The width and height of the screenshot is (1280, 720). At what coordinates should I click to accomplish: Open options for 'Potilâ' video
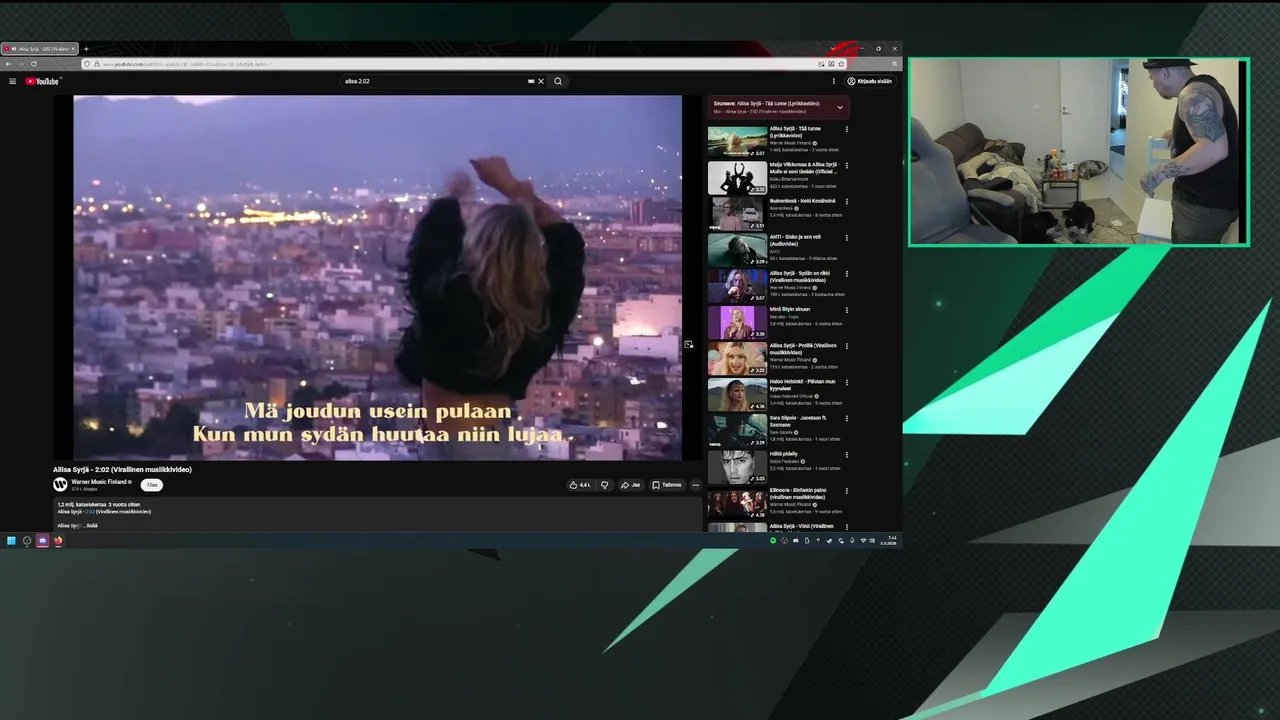tap(847, 346)
